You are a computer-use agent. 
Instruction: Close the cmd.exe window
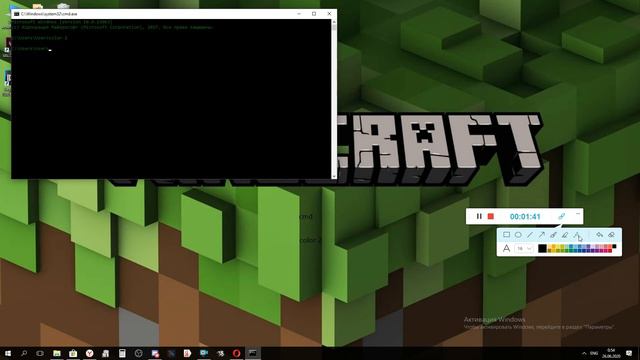click(329, 13)
